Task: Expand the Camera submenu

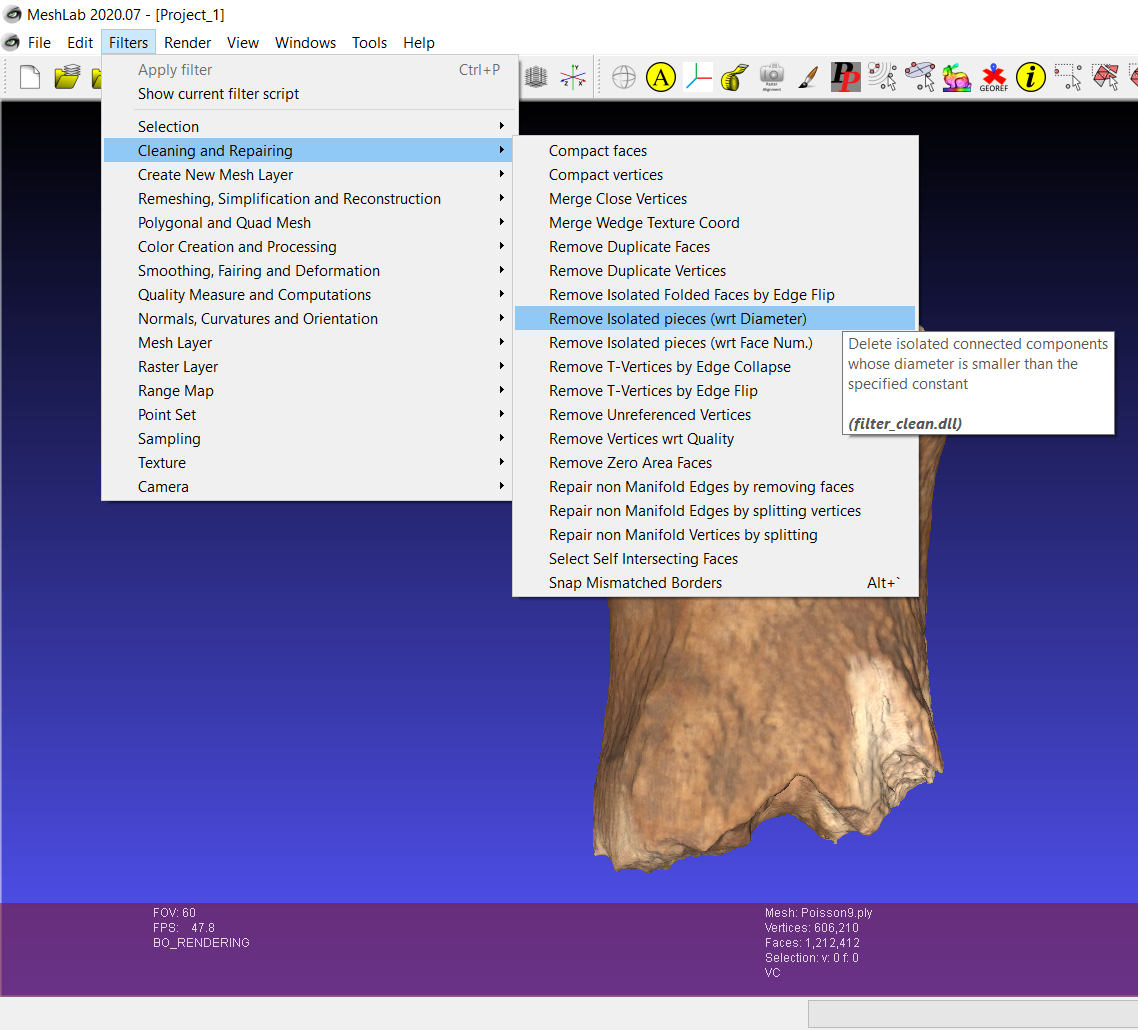Action: coord(308,486)
